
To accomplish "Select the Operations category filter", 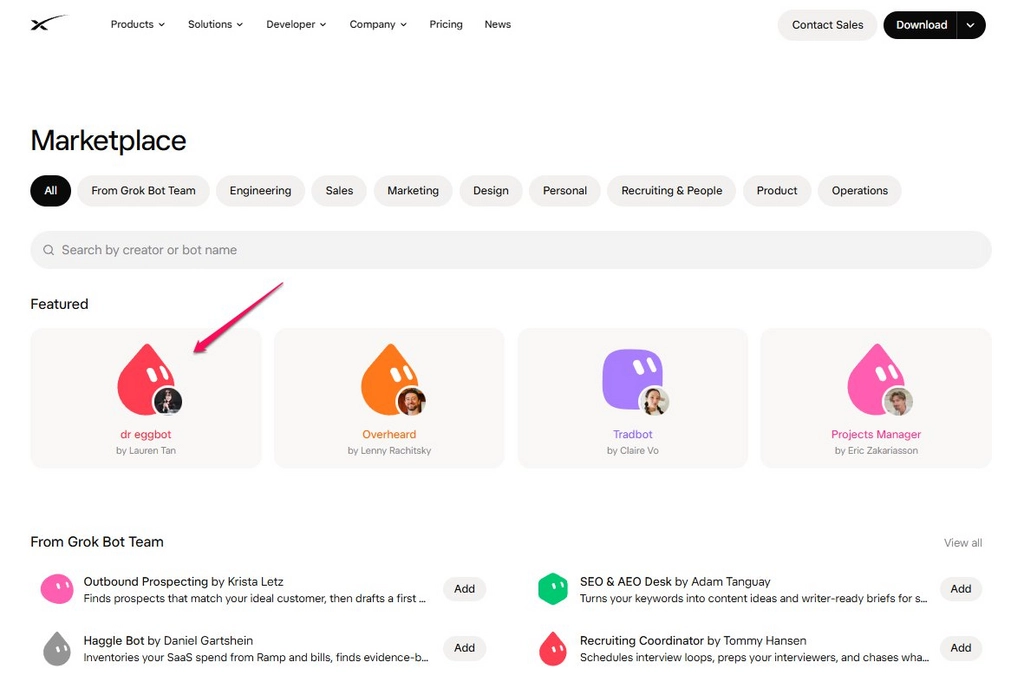I will tap(859, 191).
